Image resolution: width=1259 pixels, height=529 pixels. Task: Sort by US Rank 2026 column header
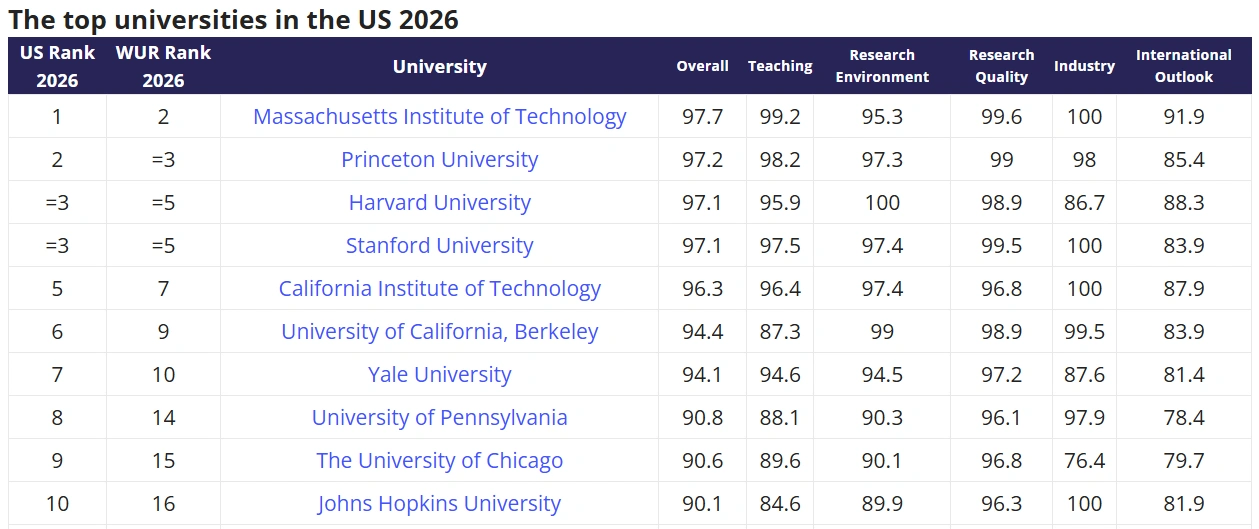click(x=57, y=66)
